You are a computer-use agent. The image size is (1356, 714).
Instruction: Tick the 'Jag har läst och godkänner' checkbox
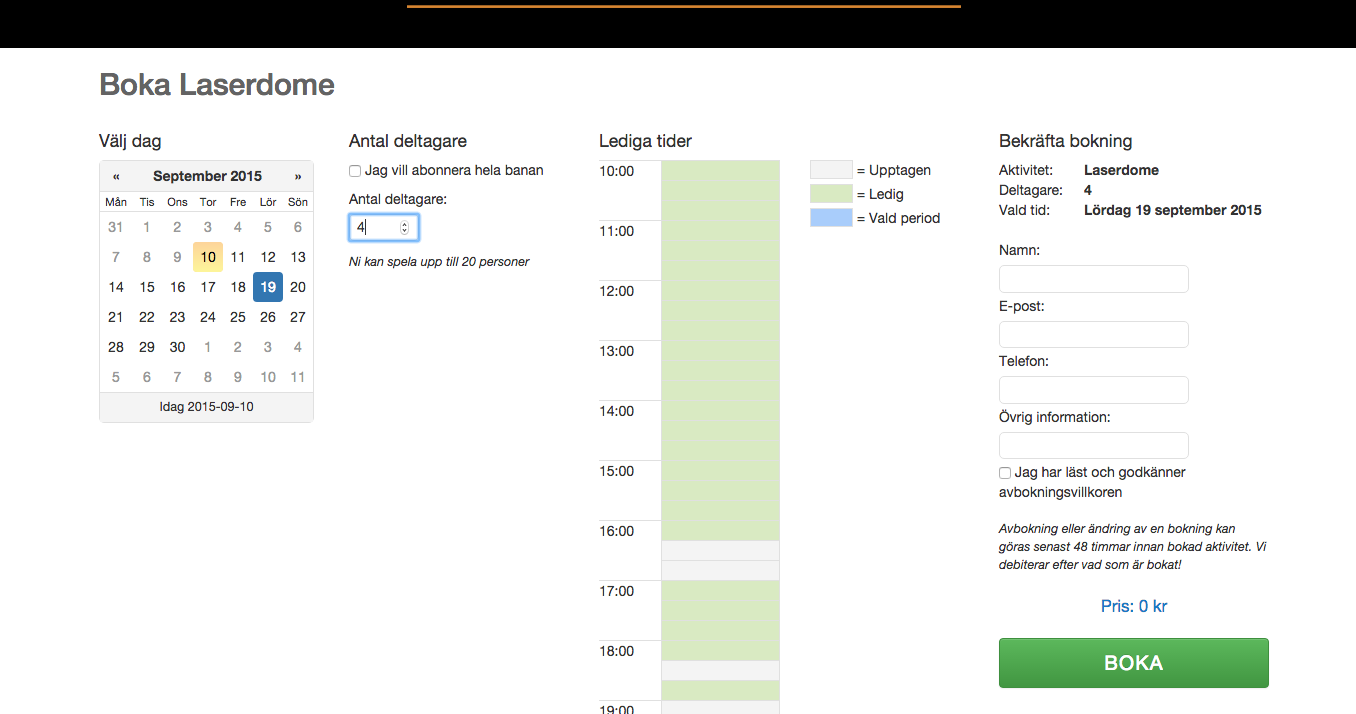click(x=1005, y=473)
